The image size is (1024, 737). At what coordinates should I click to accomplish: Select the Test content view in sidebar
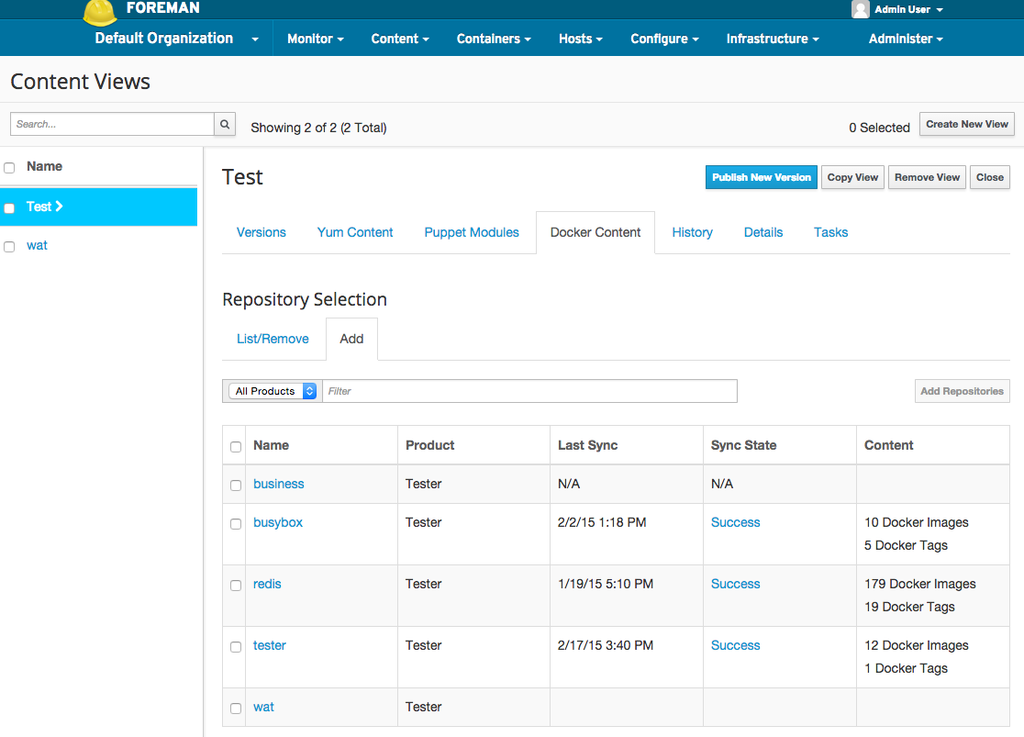pos(99,207)
